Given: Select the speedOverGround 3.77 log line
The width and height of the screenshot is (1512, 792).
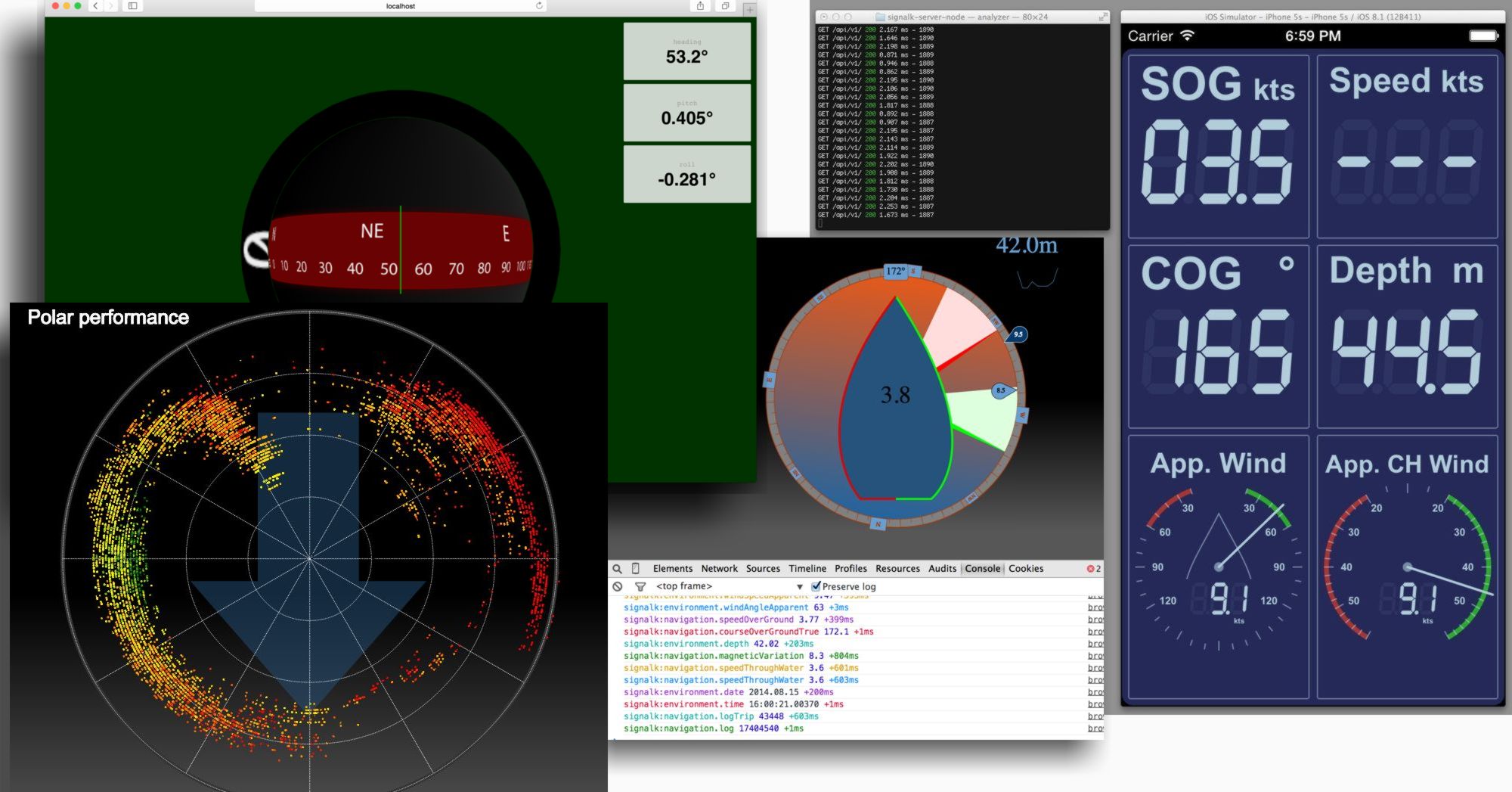Looking at the screenshot, I should 854,620.
